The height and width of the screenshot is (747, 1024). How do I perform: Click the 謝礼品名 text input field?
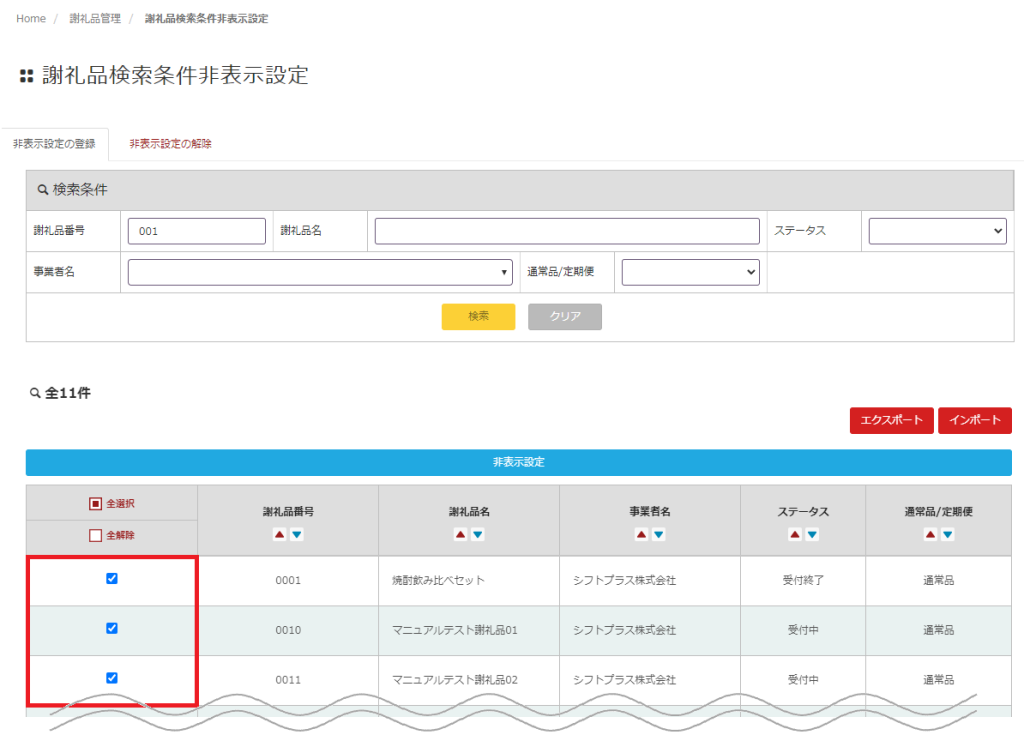click(x=567, y=231)
